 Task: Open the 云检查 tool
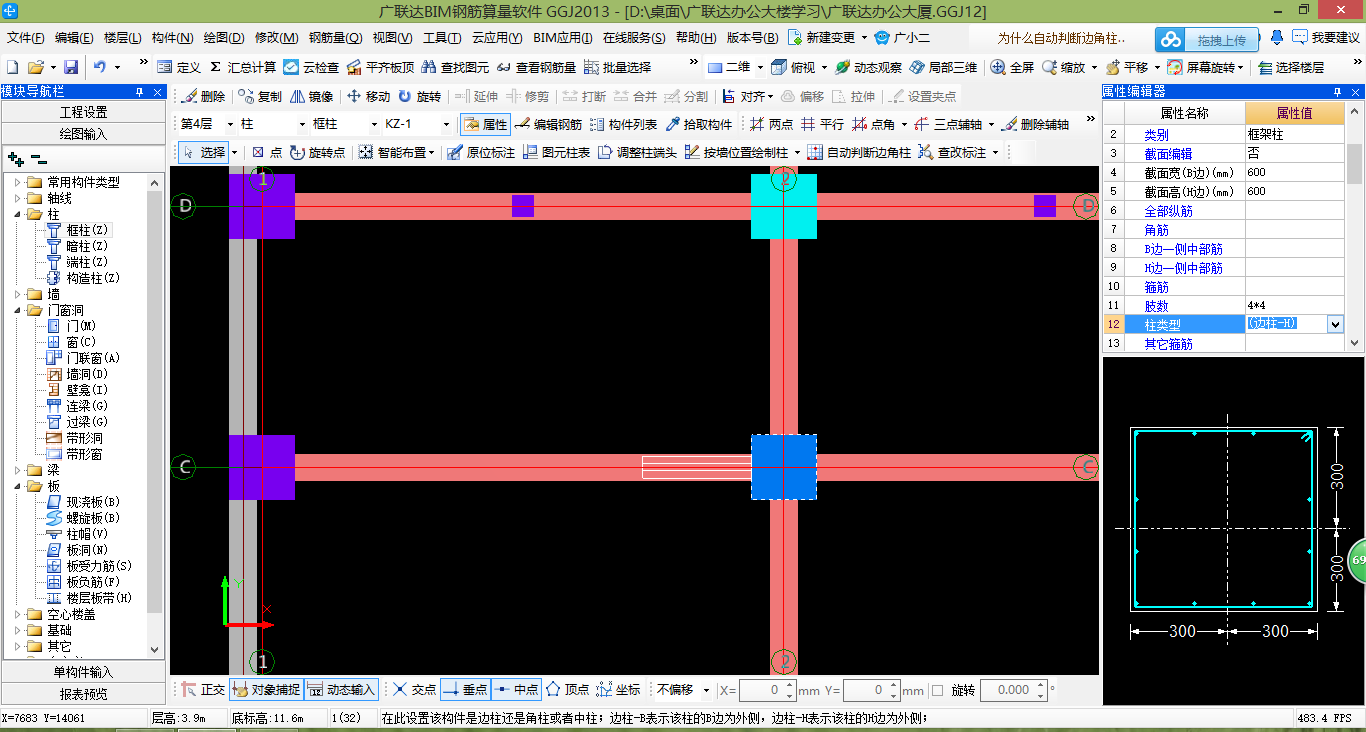click(311, 67)
